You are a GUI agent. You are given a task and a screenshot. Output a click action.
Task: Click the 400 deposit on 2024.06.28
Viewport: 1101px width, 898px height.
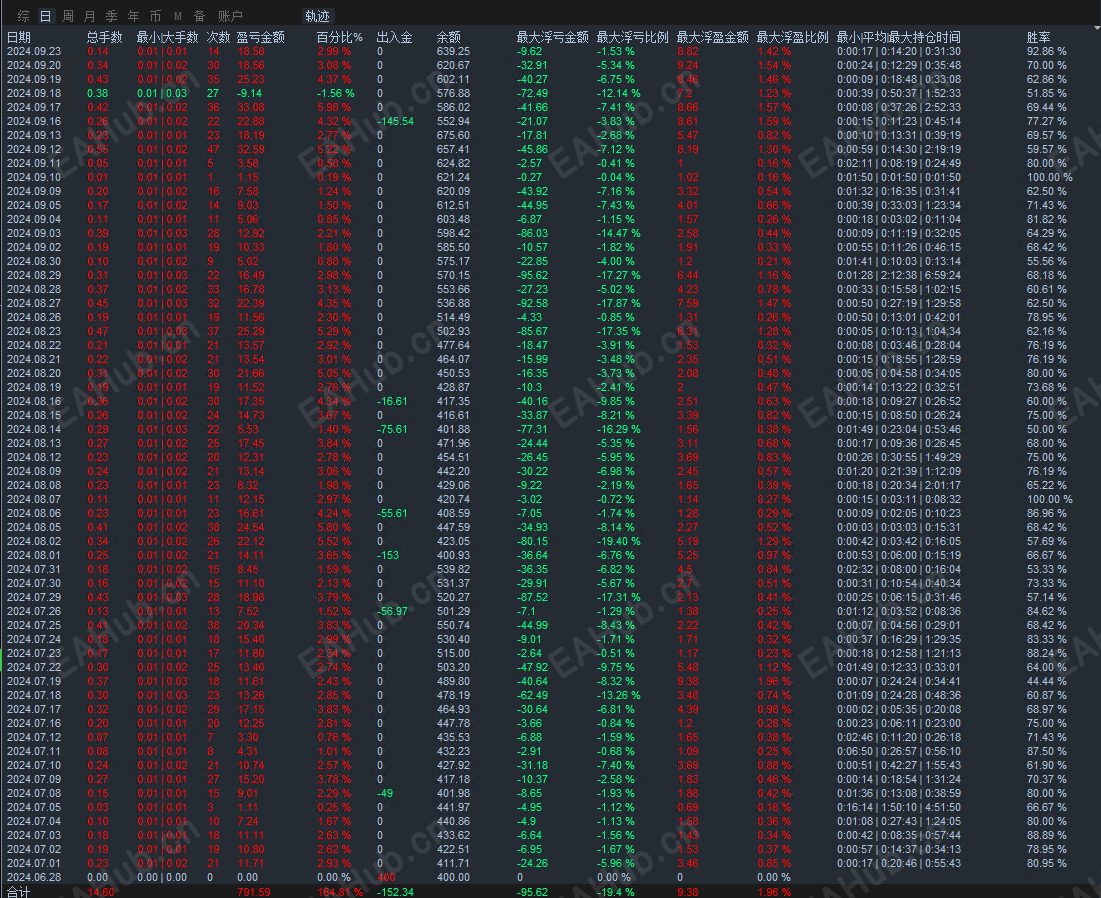386,878
